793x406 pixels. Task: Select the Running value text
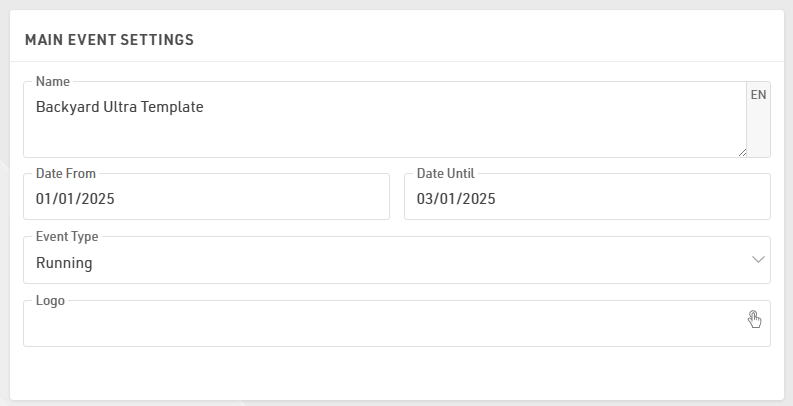(64, 263)
